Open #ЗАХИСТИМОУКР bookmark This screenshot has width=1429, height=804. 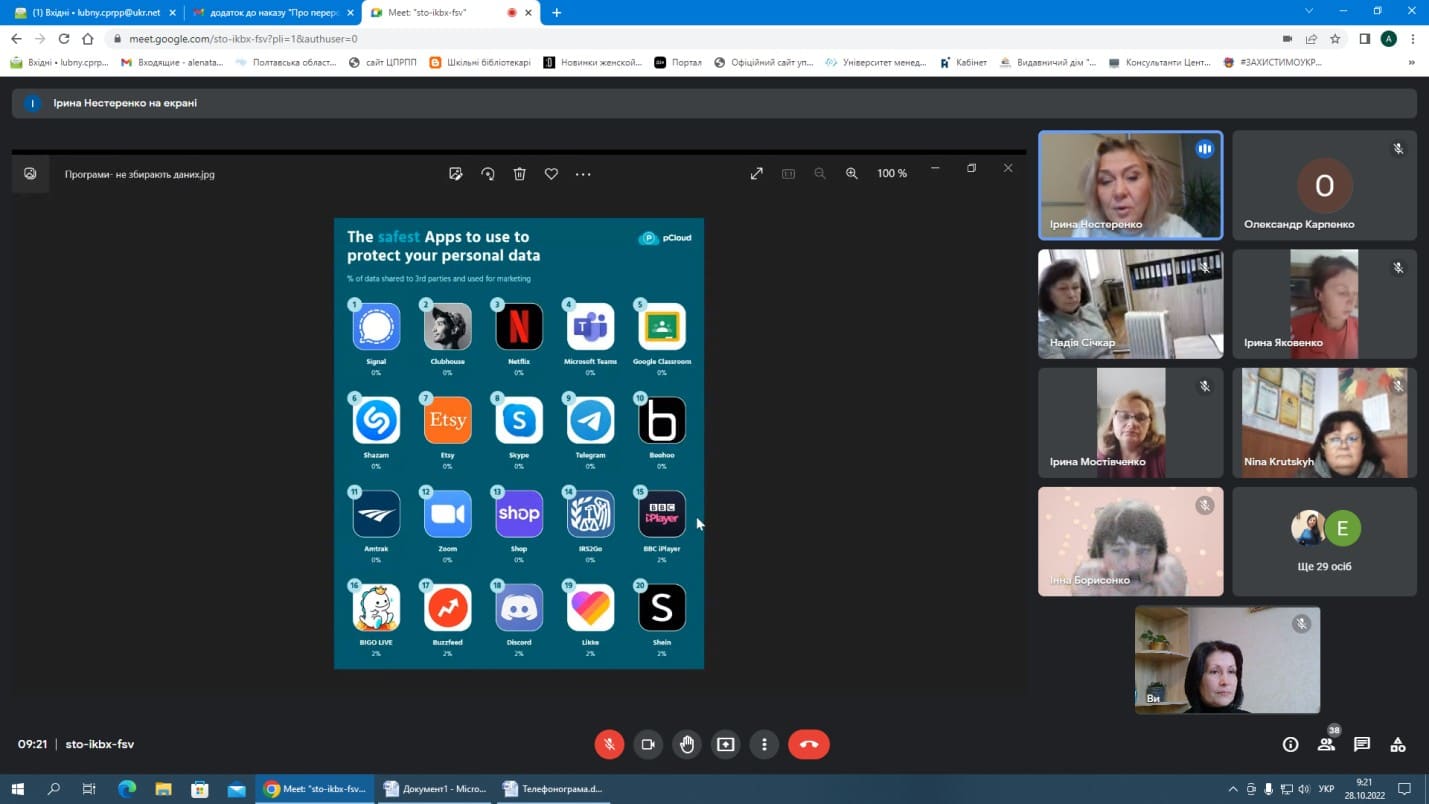(x=1273, y=62)
